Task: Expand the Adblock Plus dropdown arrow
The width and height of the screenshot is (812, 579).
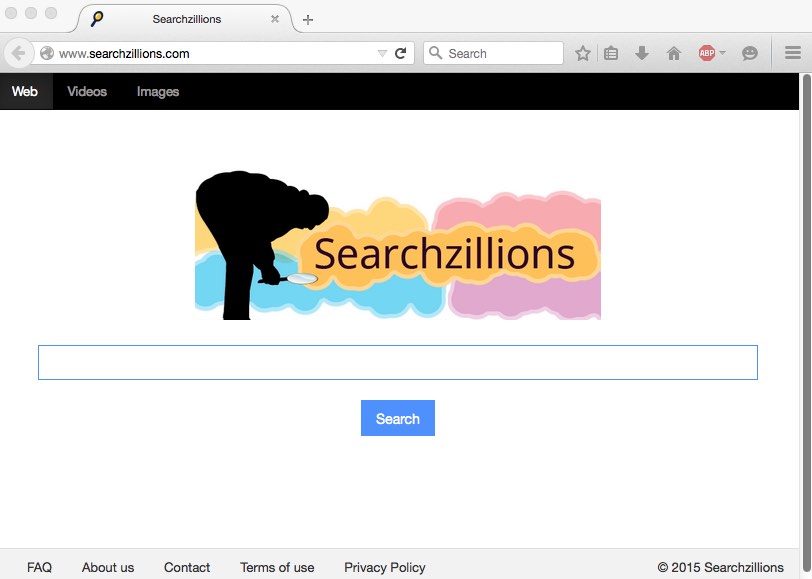Action: [723, 54]
